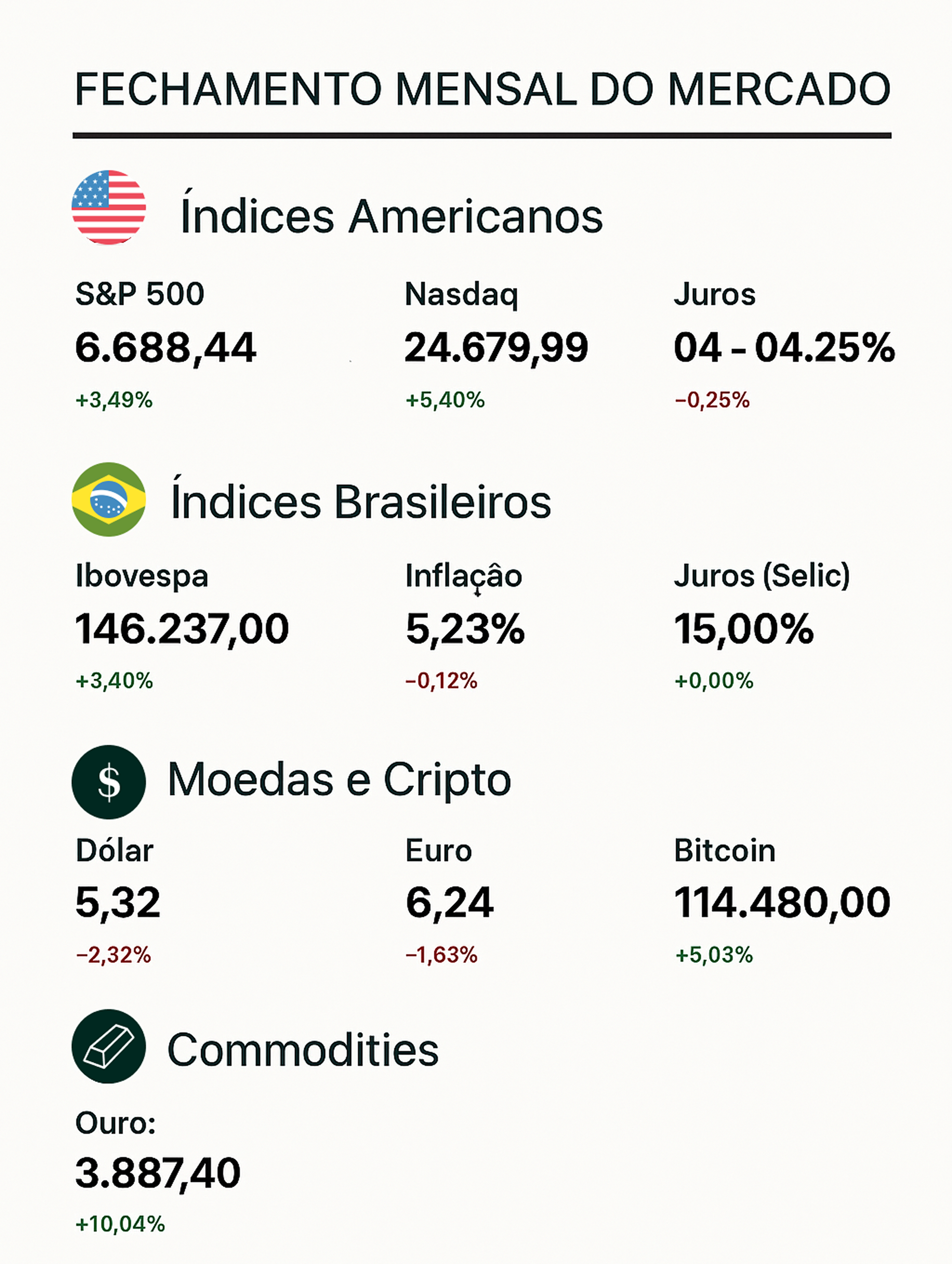The width and height of the screenshot is (952, 1264).
Task: Click the Selic rate 15,00%
Action: click(744, 629)
